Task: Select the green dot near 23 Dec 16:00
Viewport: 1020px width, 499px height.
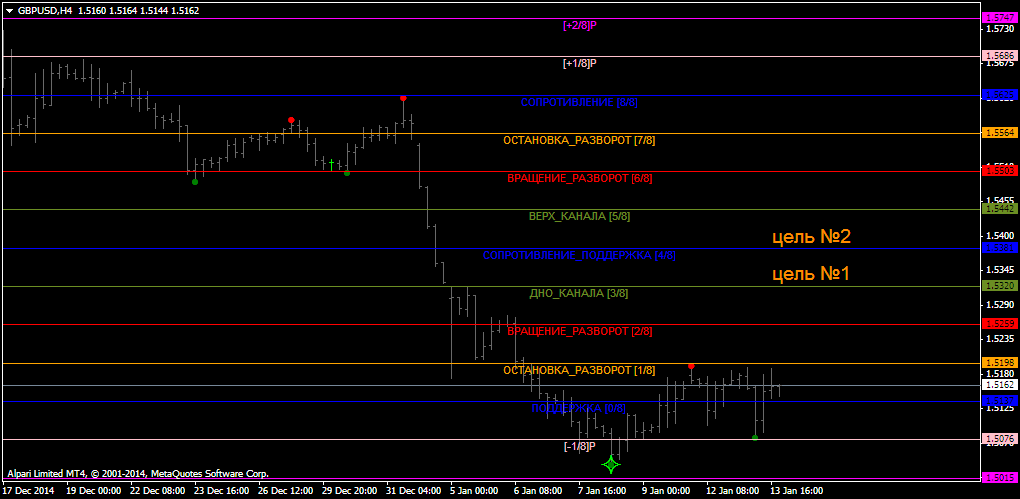Action: coord(195,182)
